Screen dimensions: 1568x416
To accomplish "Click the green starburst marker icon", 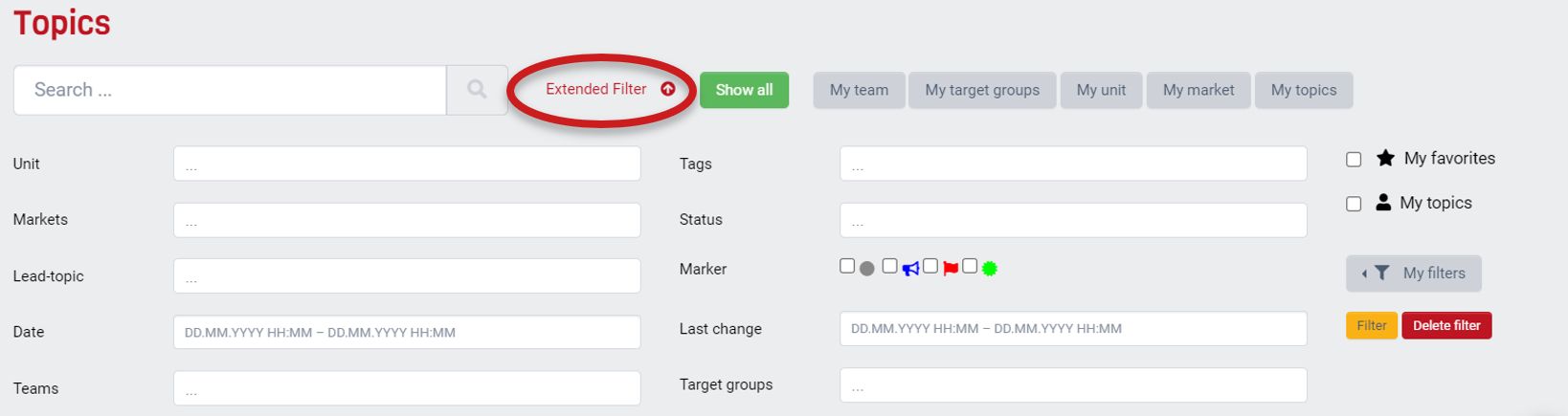I will (x=990, y=269).
